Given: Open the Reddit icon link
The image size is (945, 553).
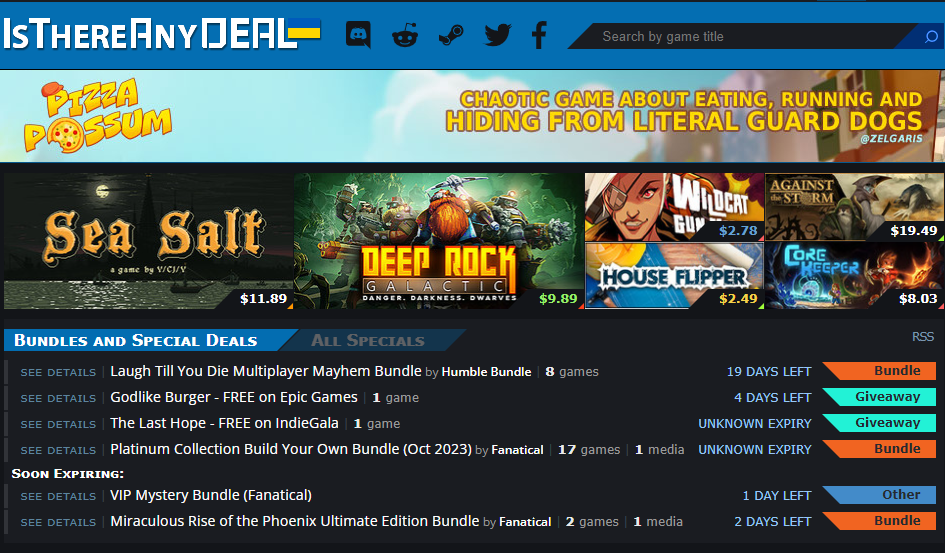Looking at the screenshot, I should click(x=404, y=35).
